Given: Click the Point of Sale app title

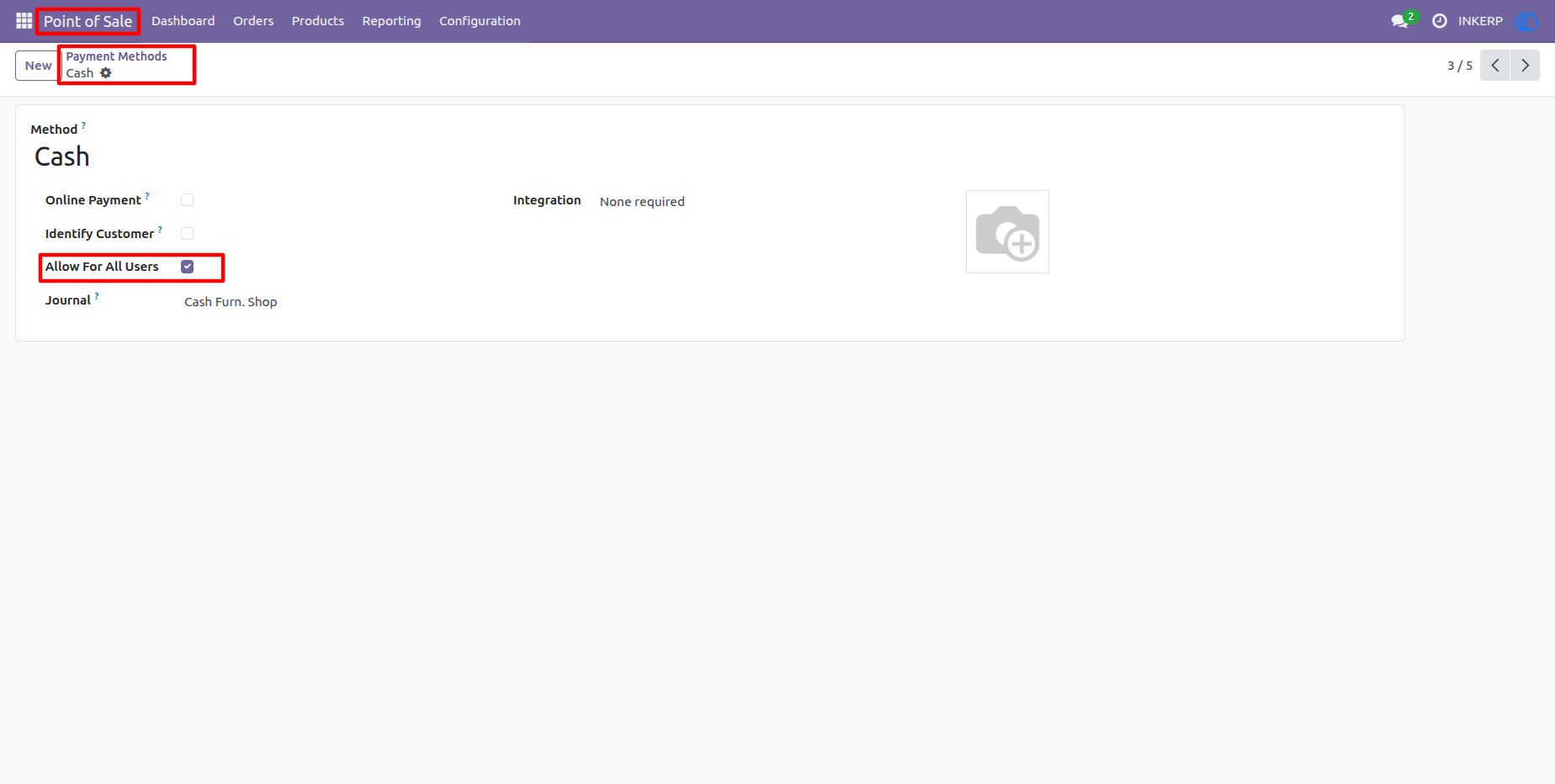Looking at the screenshot, I should coord(88,21).
